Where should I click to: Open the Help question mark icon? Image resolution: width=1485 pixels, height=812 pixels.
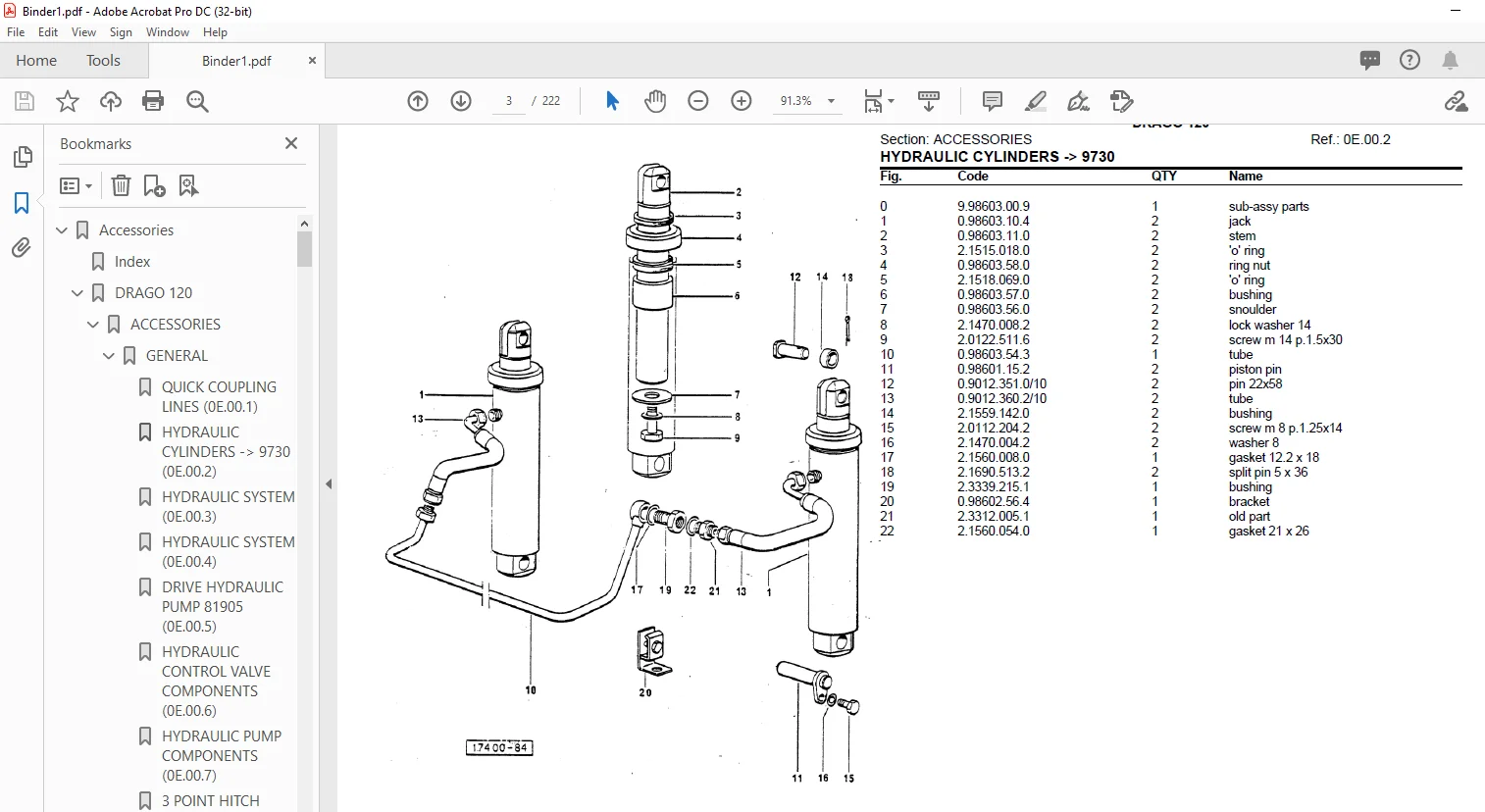[1409, 60]
